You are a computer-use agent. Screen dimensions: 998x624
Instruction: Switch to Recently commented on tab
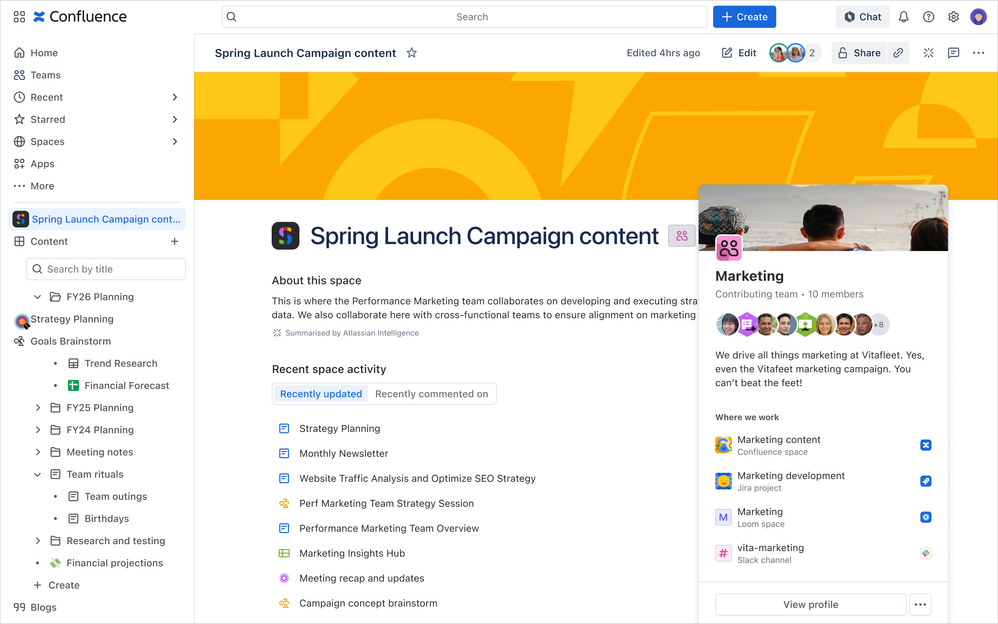[432, 394]
